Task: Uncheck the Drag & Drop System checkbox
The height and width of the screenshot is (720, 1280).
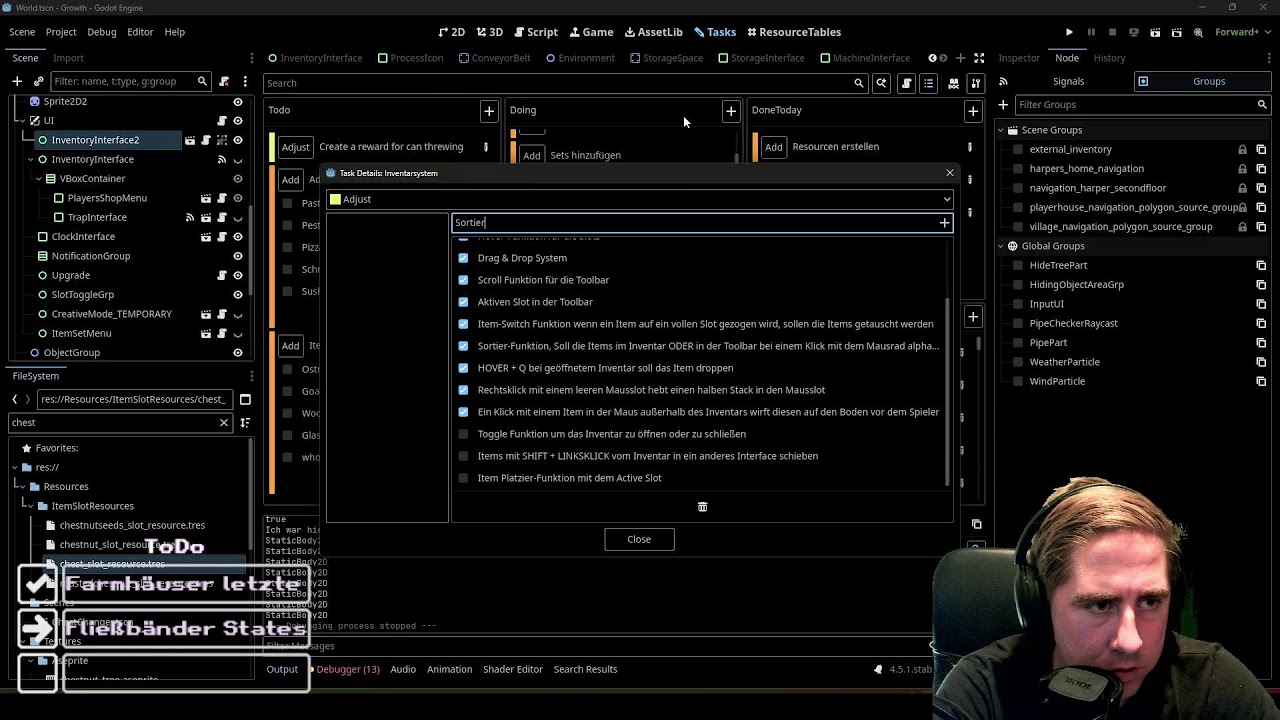Action: 463,258
